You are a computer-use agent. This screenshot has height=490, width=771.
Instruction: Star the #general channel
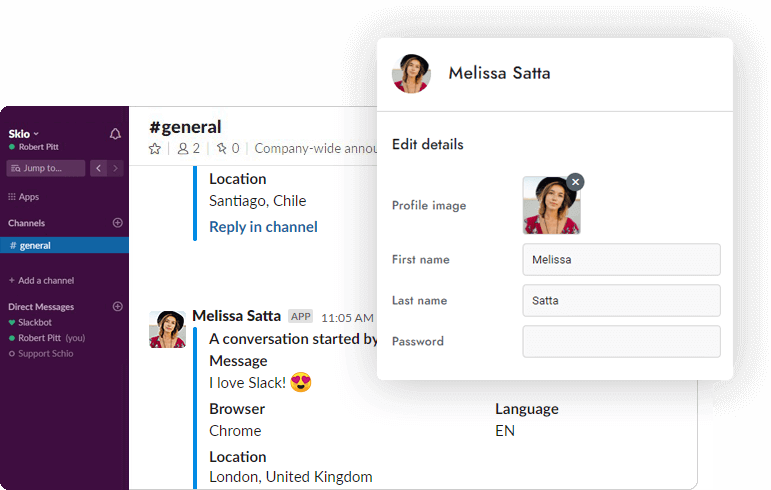click(155, 148)
